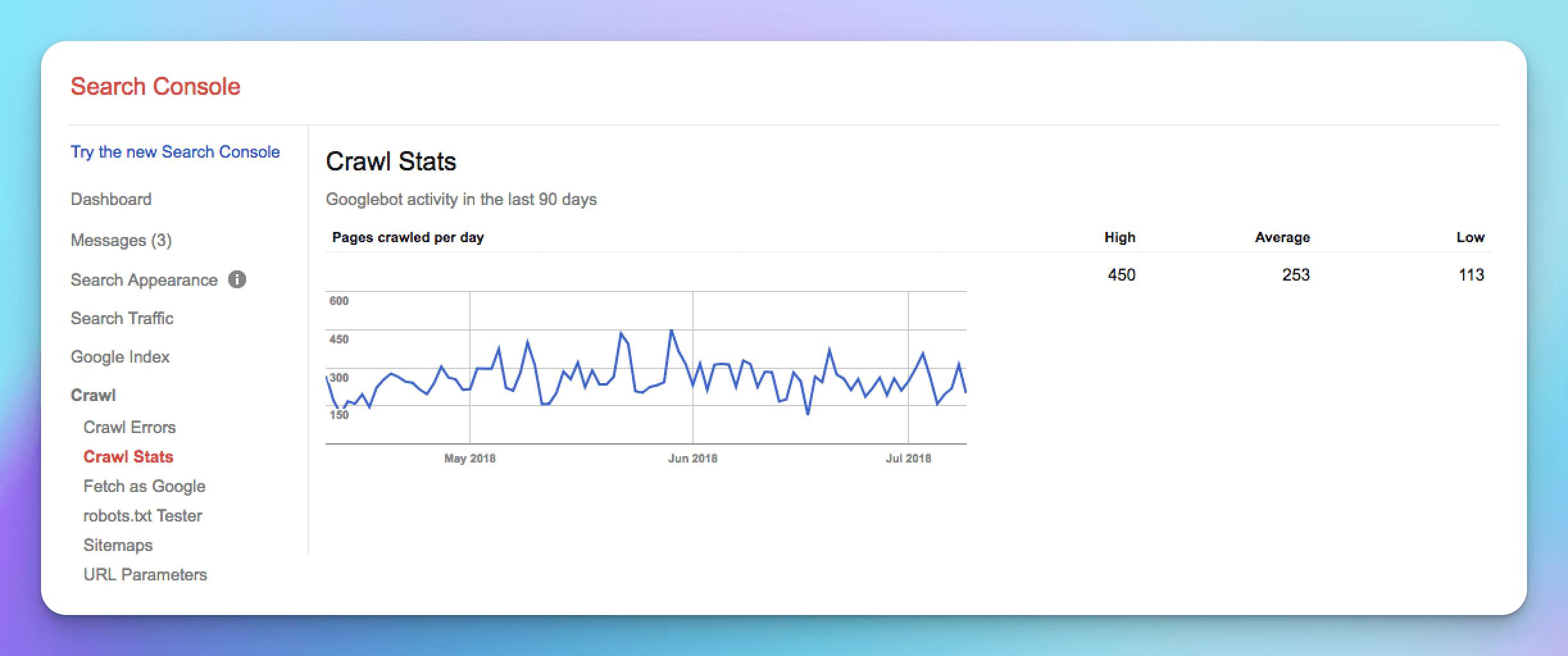
Task: Click the Jul 2018 axis label
Action: point(908,458)
